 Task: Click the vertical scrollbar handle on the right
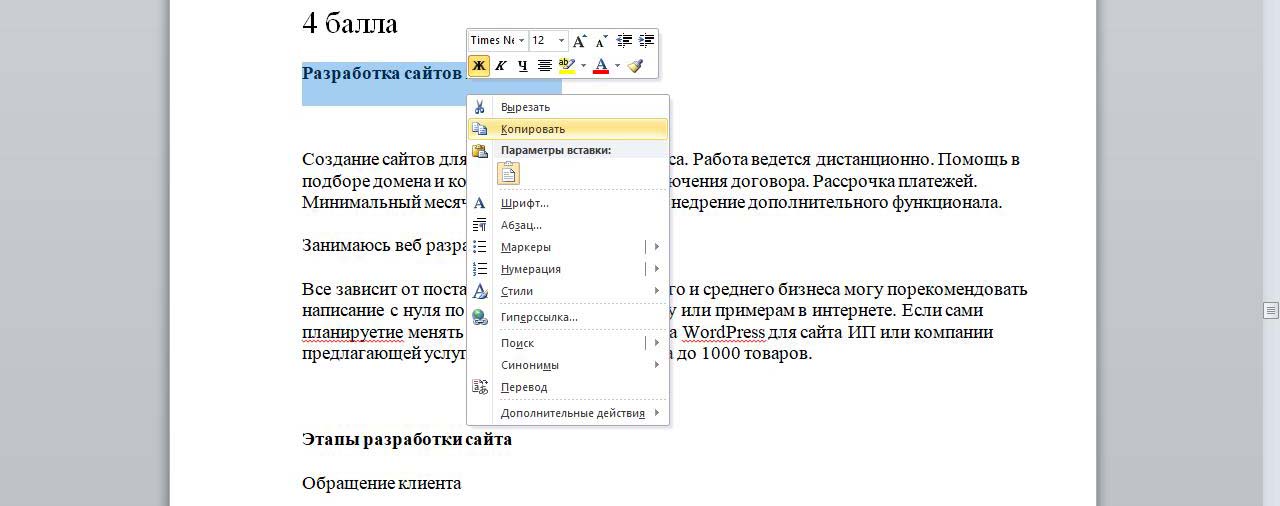[1270, 310]
